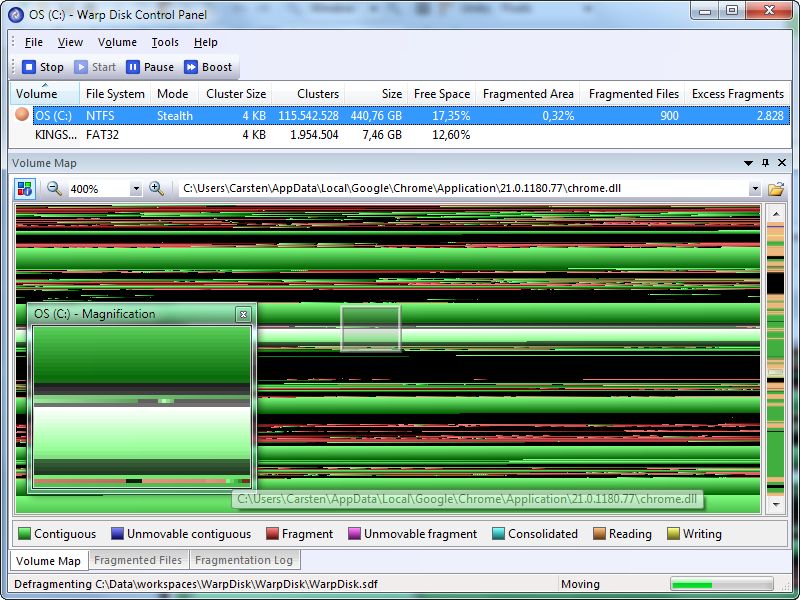The image size is (800, 600).
Task: Click the 17,35% free space cell
Action: click(x=451, y=116)
